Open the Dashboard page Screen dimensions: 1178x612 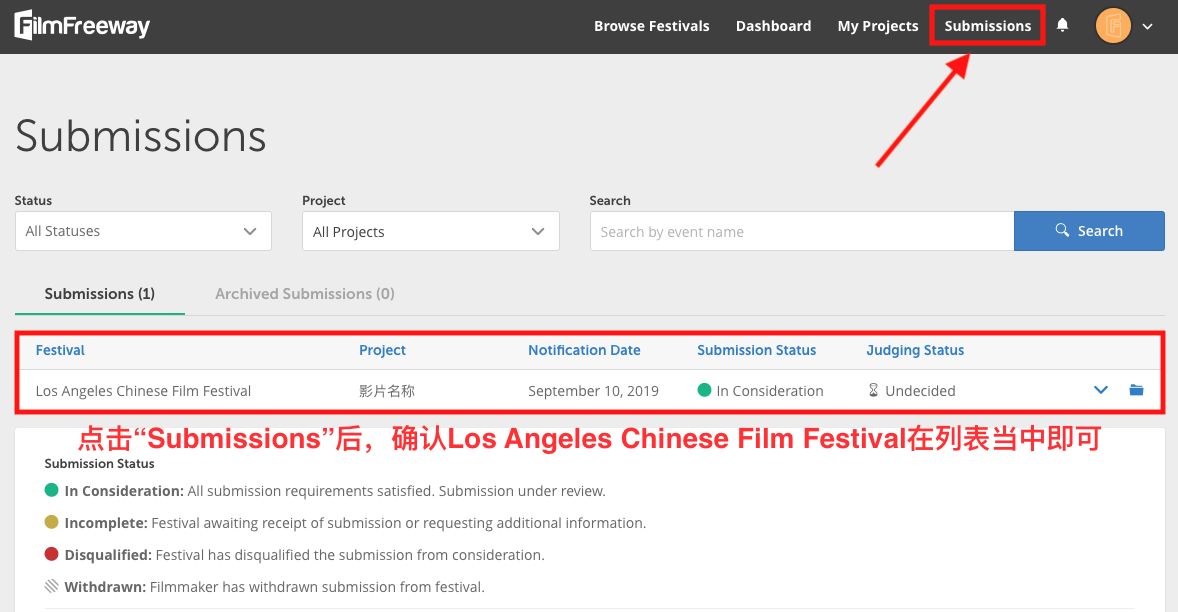coord(773,26)
